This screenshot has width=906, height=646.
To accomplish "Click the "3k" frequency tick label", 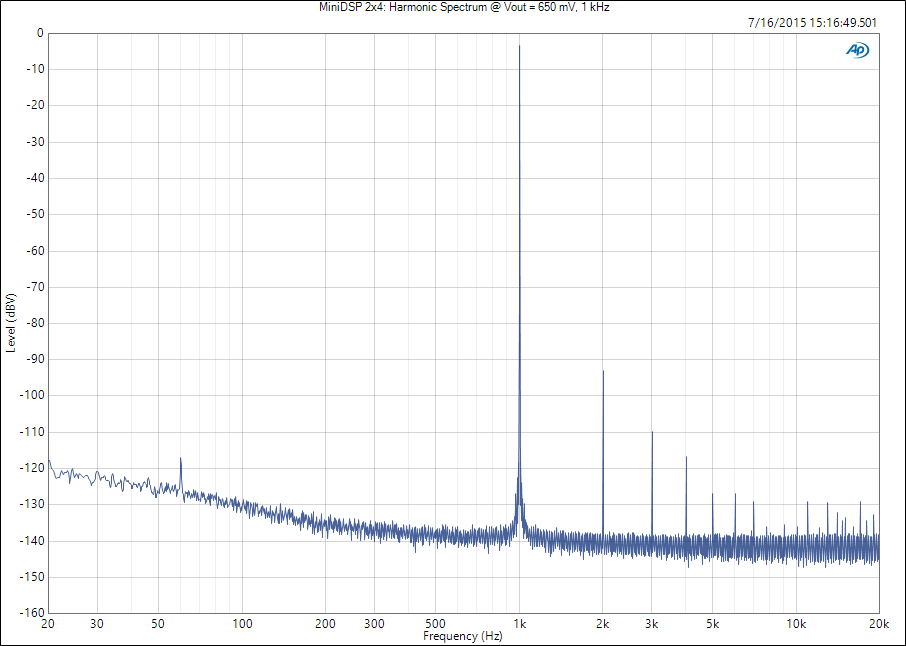I will click(652, 624).
